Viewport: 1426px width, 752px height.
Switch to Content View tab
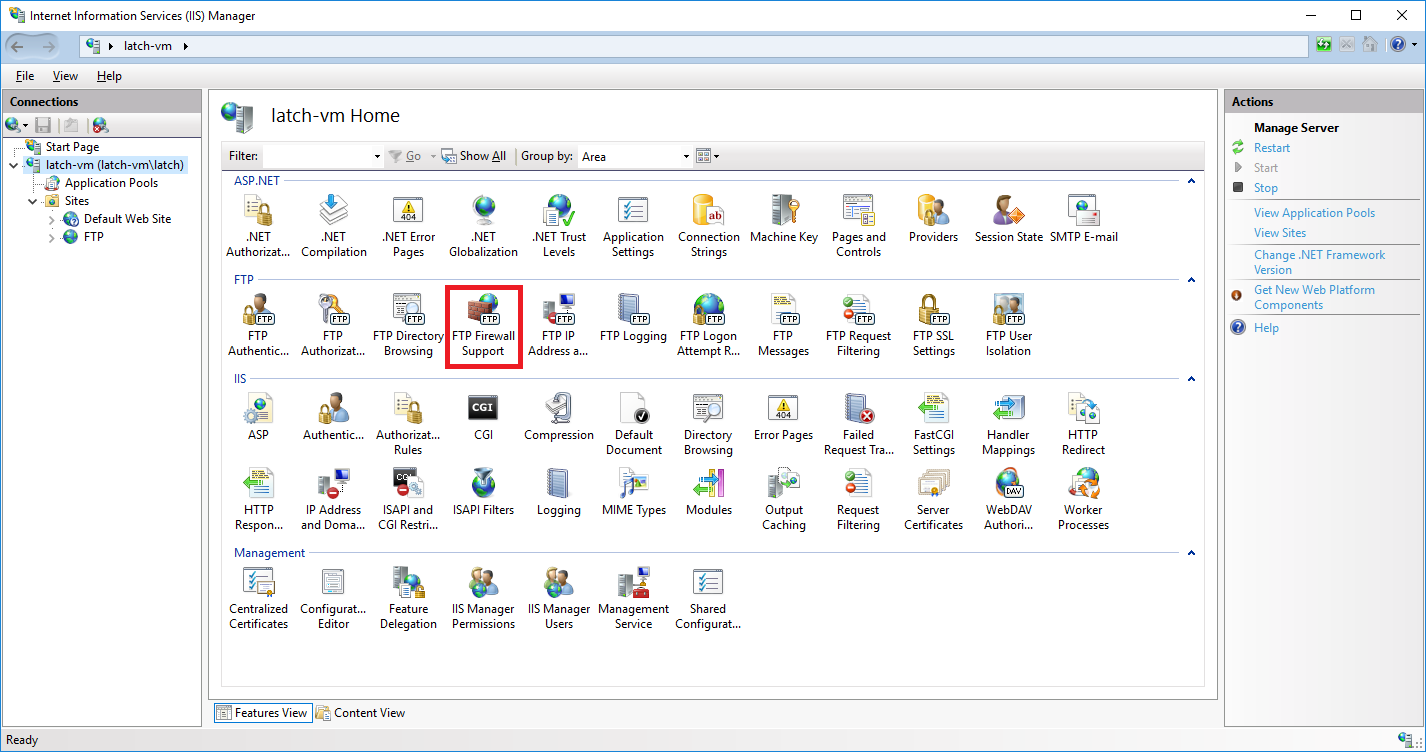[x=361, y=713]
